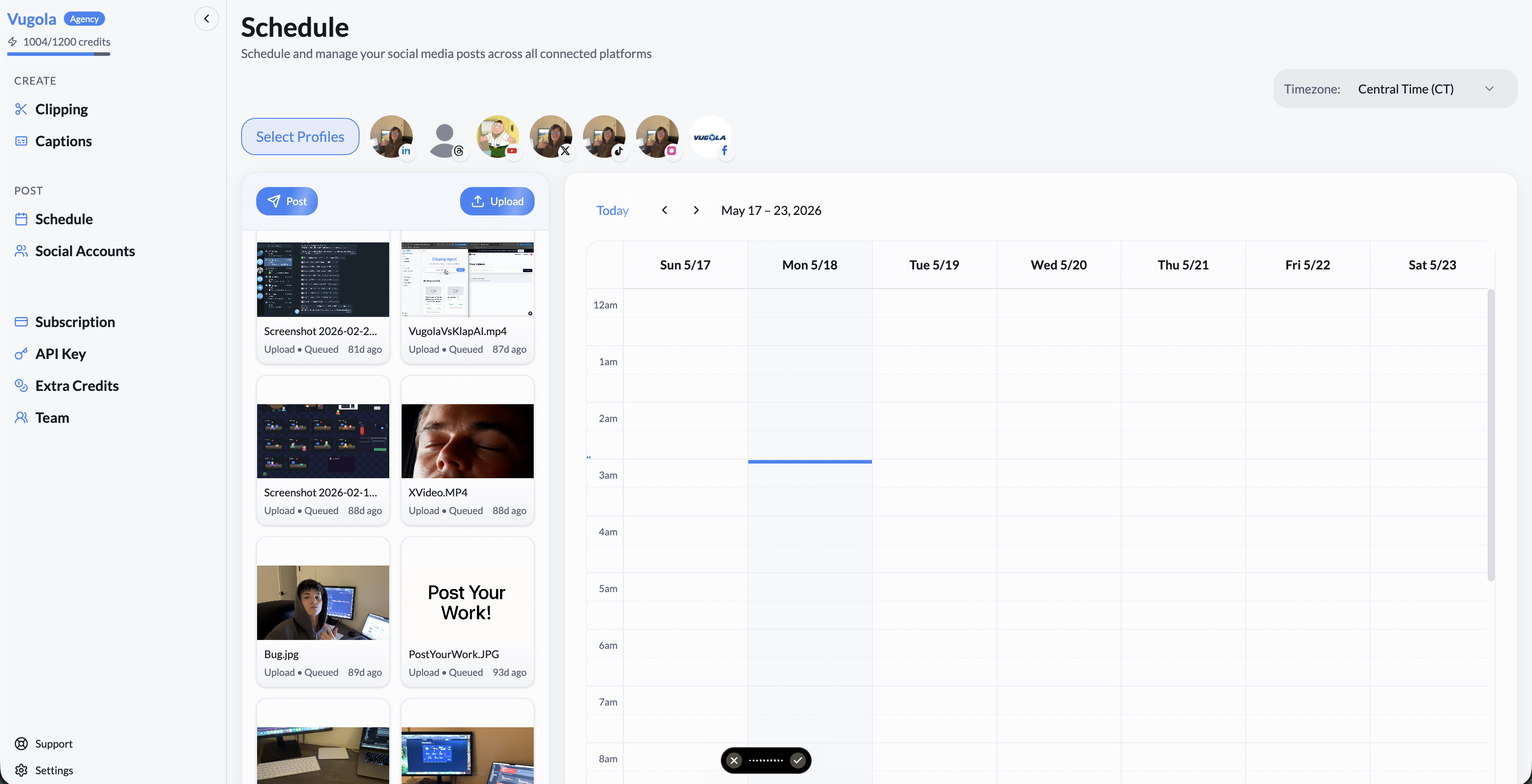Image resolution: width=1532 pixels, height=784 pixels.
Task: Toggle the TikTok profile avatar
Action: tap(604, 137)
